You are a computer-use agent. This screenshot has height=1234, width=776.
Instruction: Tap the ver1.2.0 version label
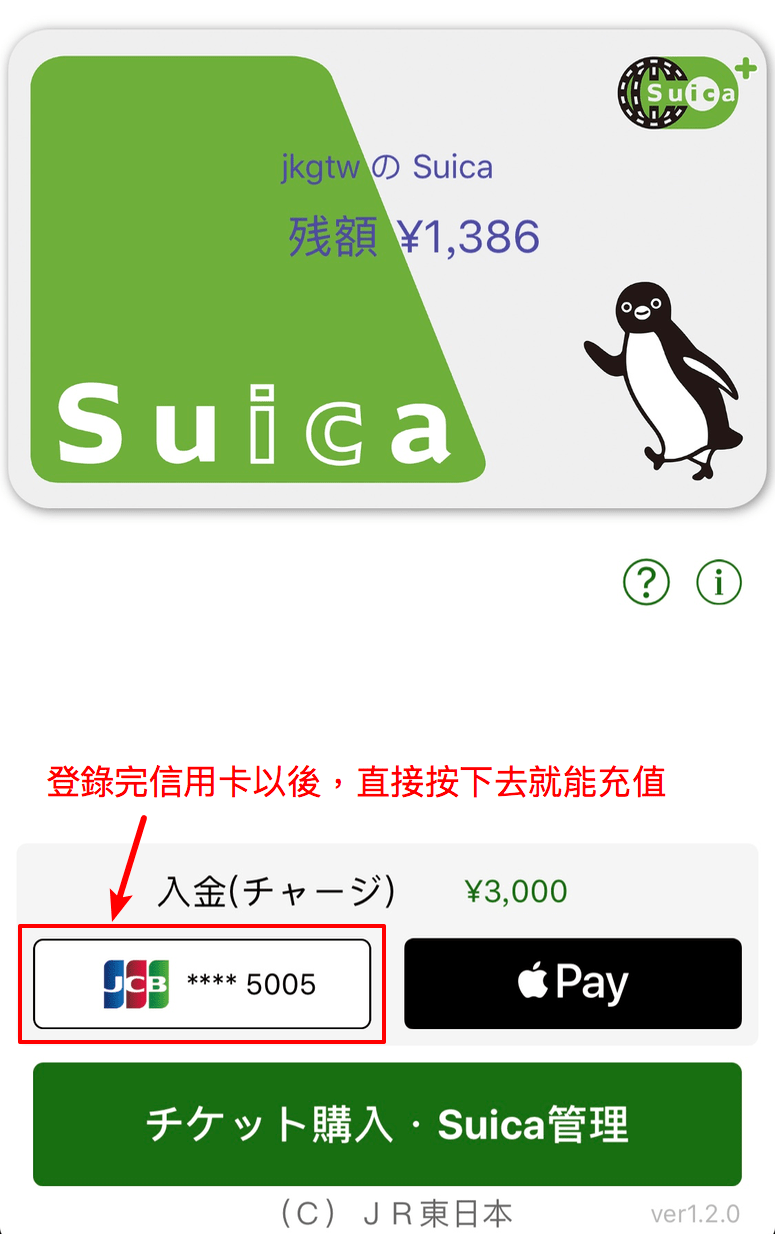click(x=695, y=1214)
